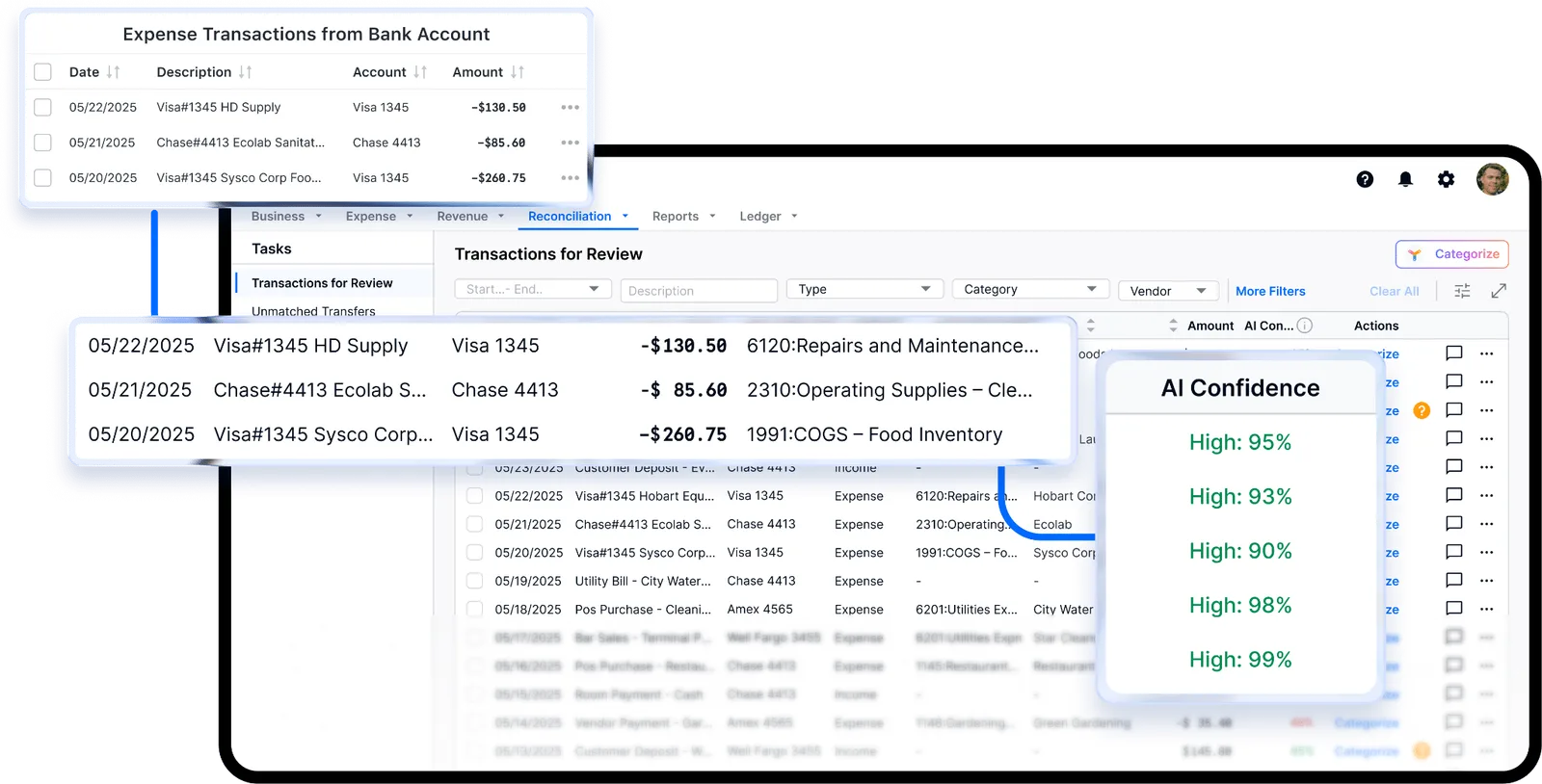This screenshot has height=784, width=1542.
Task: Click the expand table fullscreen icon
Action: [x=1499, y=291]
